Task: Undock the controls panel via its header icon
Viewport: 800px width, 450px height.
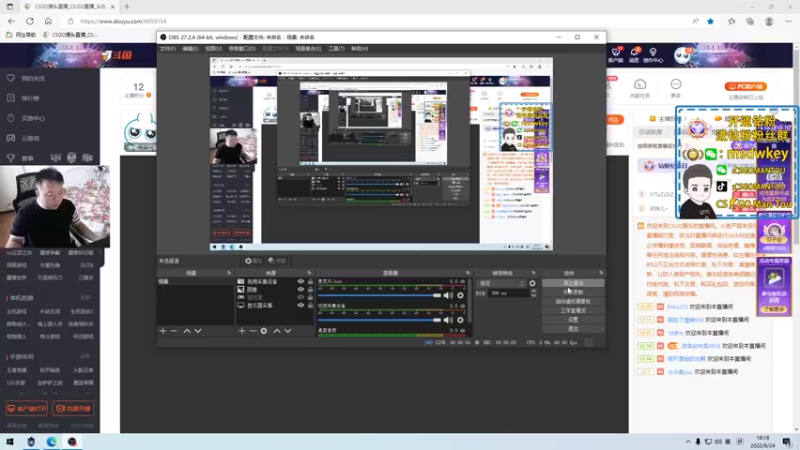Action: pos(601,273)
